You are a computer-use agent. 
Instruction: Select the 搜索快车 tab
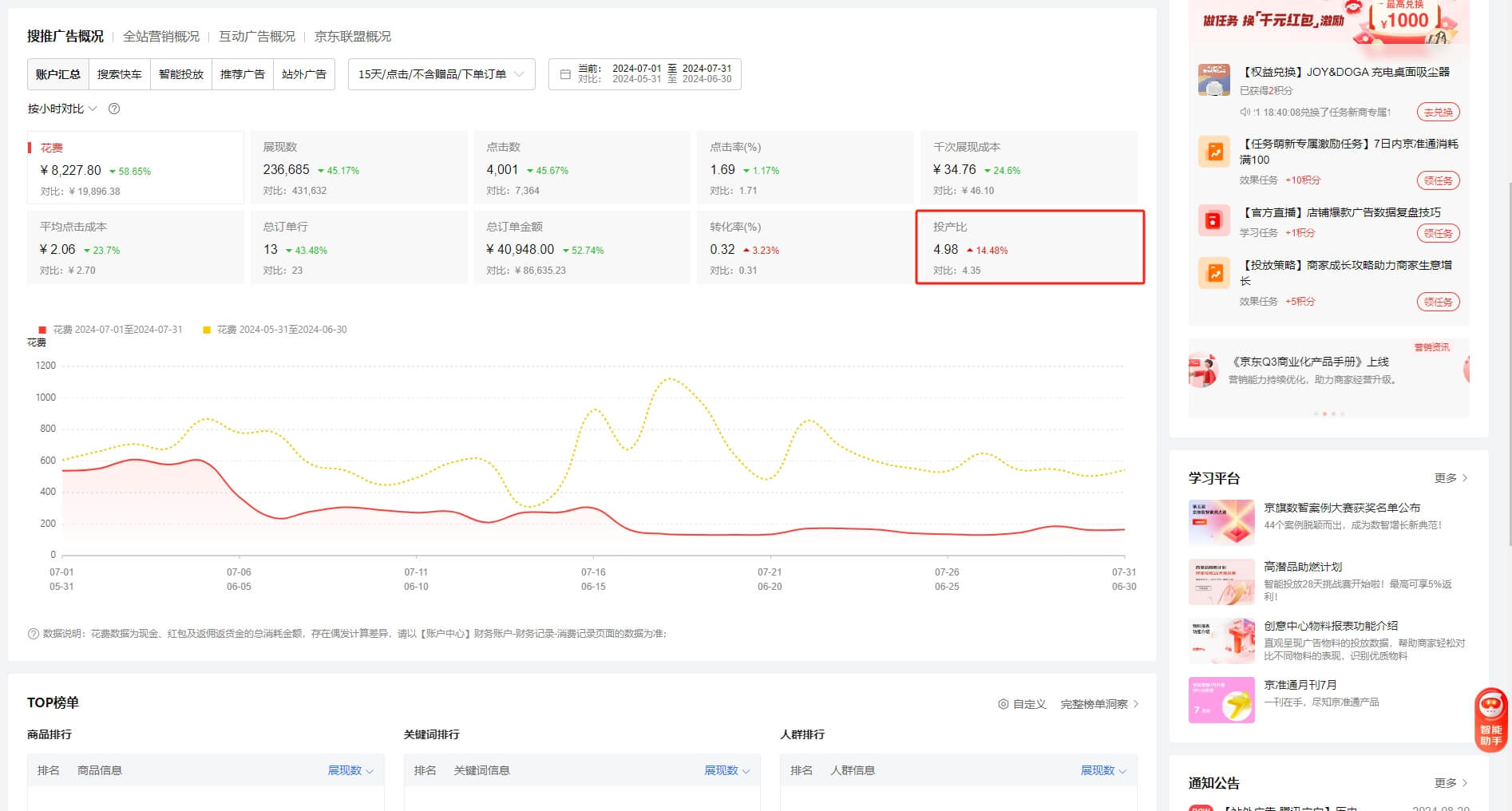120,74
